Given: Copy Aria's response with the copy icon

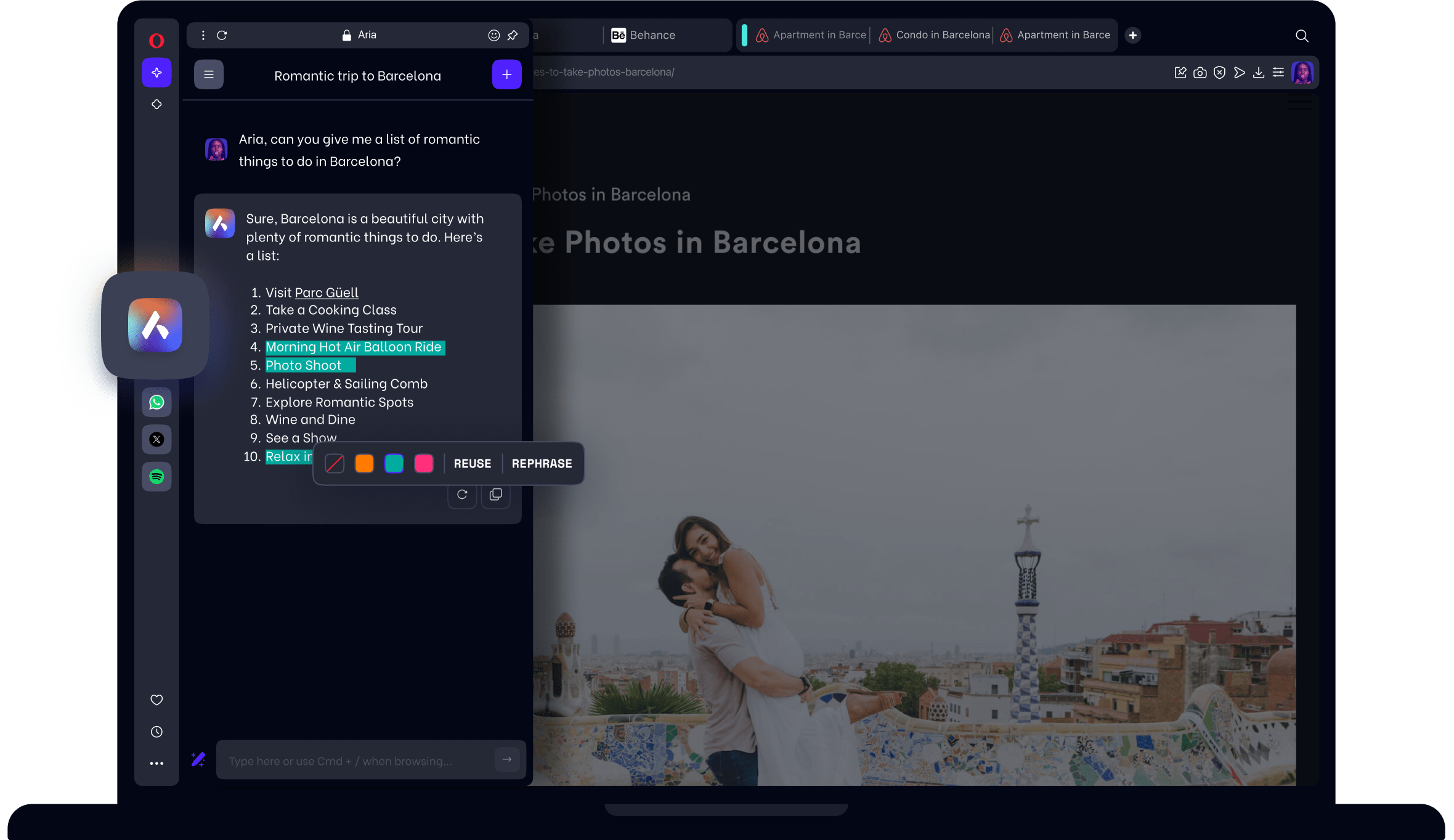Looking at the screenshot, I should (495, 495).
